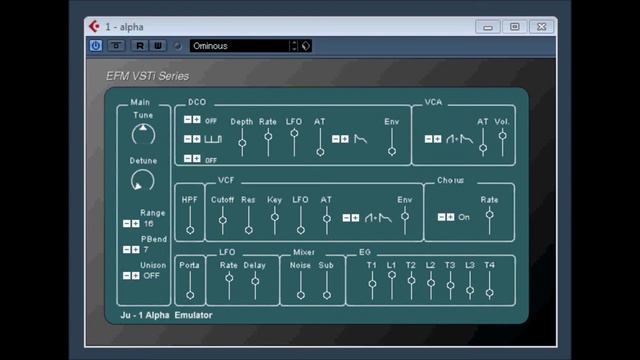The width and height of the screenshot is (640, 360).
Task: Click the HPF slider handle
Action: (x=190, y=230)
